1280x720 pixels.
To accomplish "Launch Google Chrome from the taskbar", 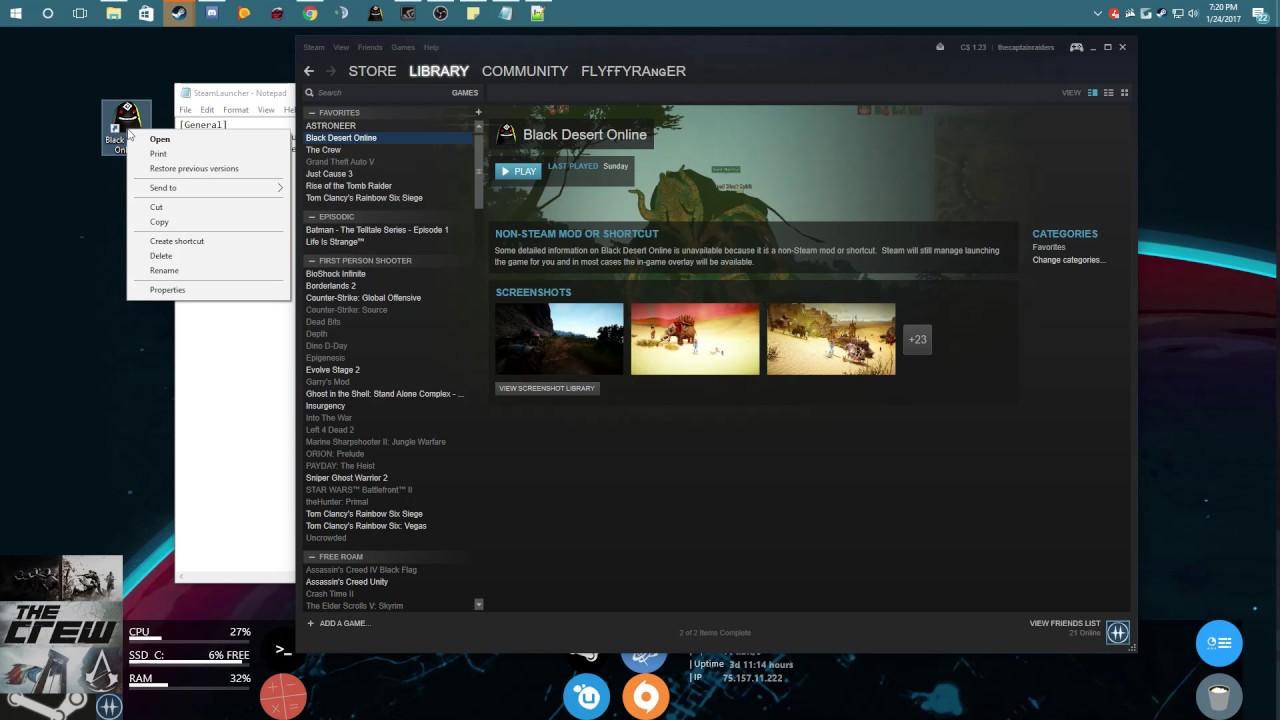I will pos(310,14).
